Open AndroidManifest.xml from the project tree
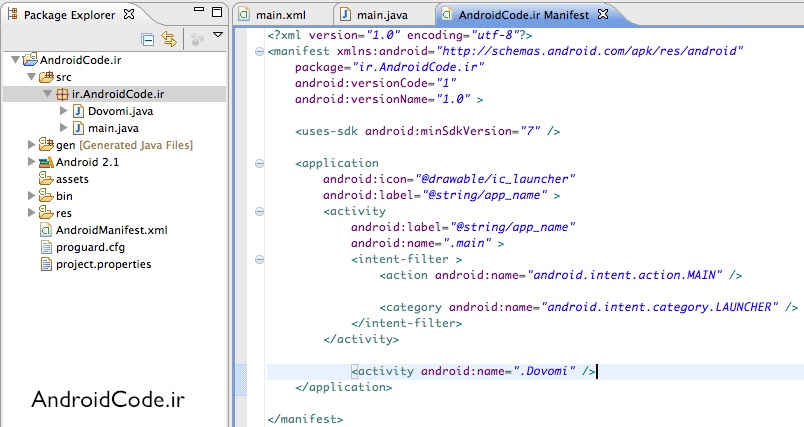The image size is (804, 427). click(x=111, y=230)
